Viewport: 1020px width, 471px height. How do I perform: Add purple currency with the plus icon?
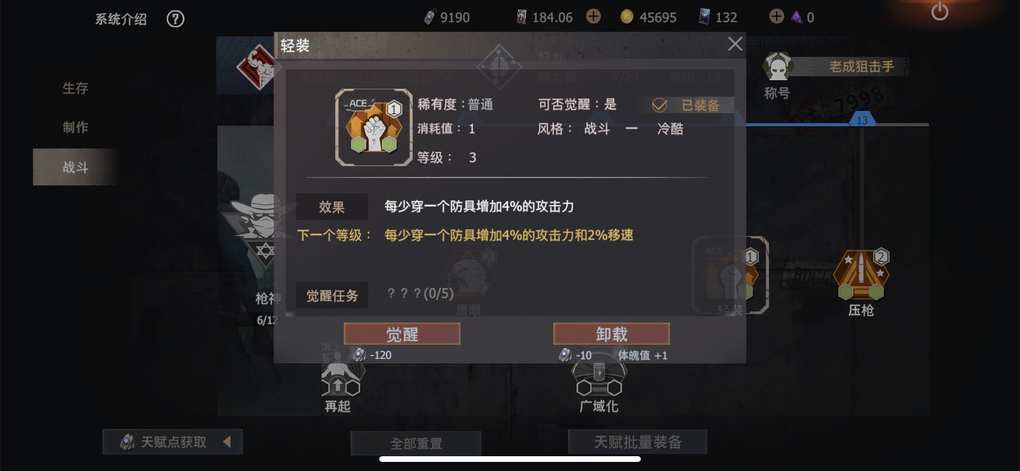776,17
